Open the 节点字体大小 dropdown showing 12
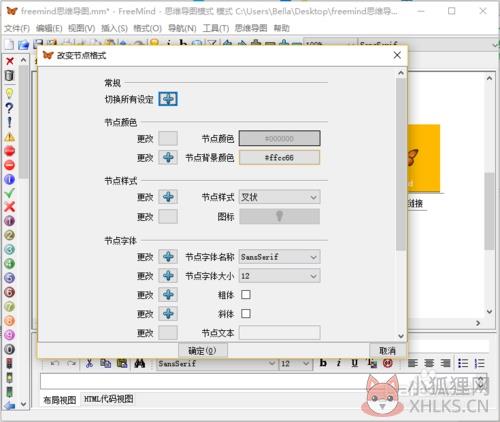500x422 pixels. coord(279,276)
